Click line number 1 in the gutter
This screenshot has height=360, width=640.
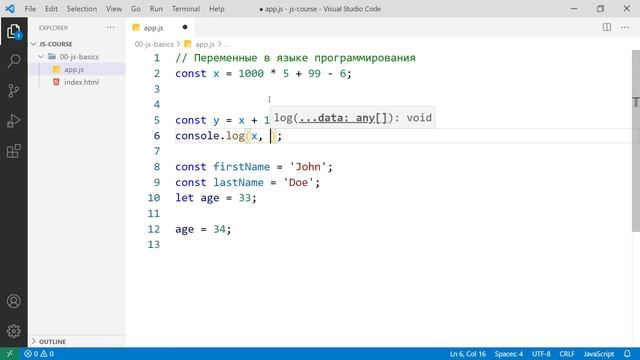157,58
